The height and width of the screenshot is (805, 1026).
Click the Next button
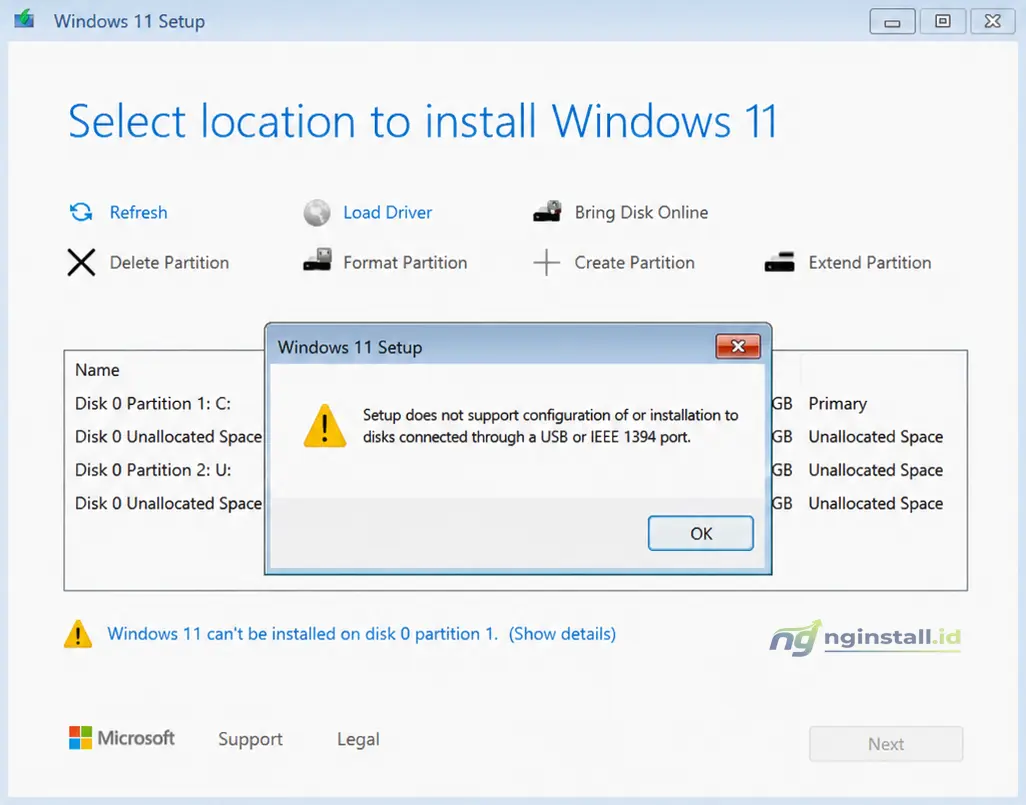(885, 743)
